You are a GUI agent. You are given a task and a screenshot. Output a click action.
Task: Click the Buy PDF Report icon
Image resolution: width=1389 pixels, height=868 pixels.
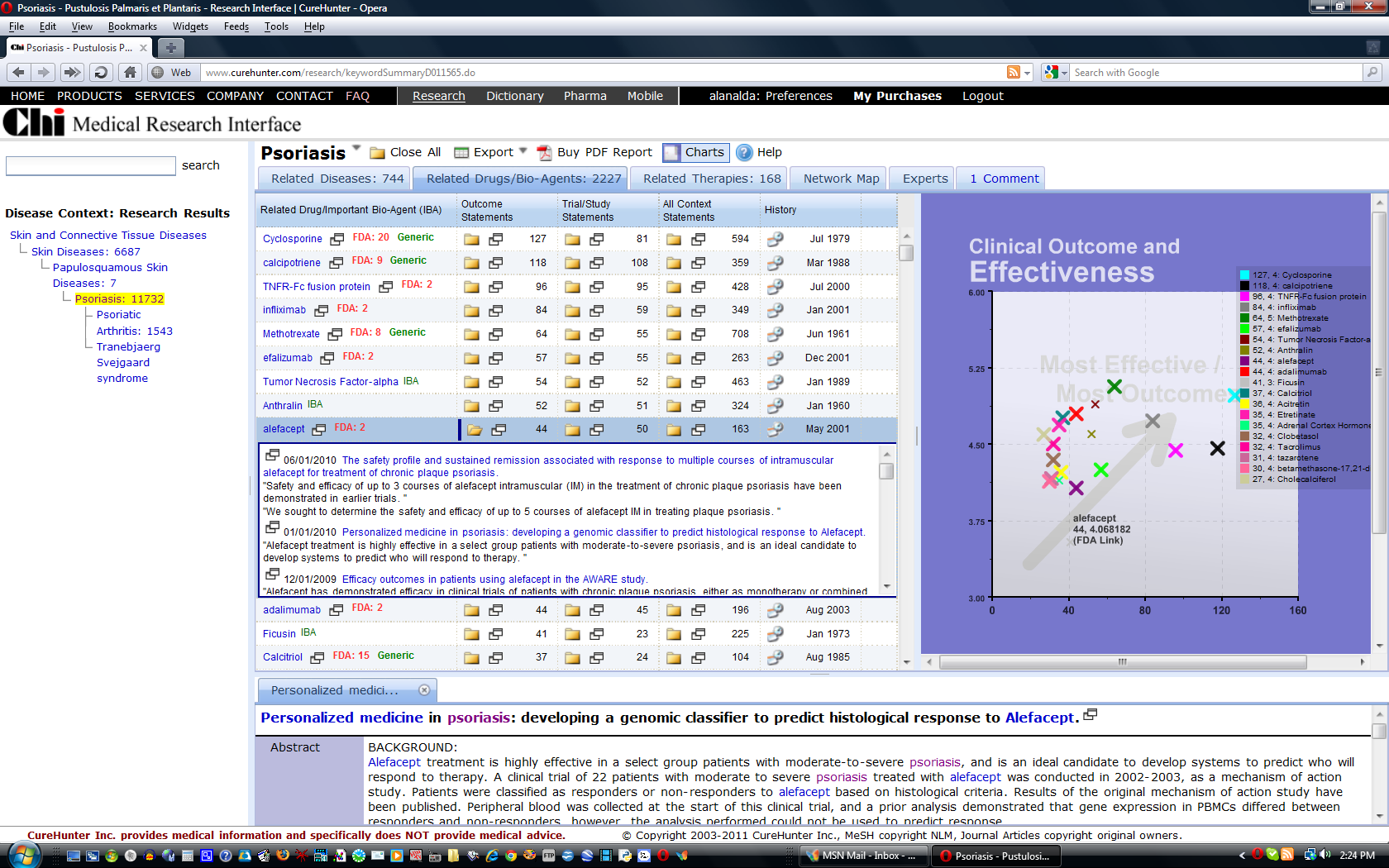coord(545,152)
